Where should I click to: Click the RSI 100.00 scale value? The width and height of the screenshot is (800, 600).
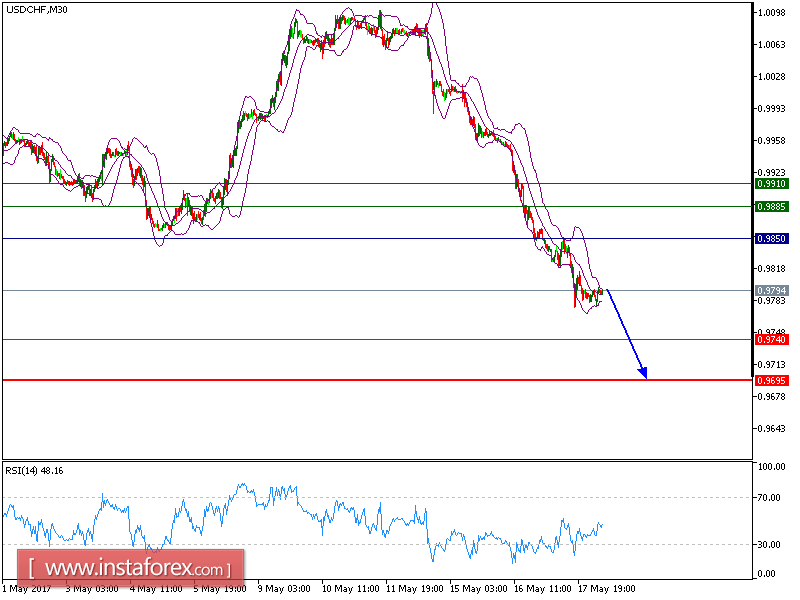tap(772, 467)
